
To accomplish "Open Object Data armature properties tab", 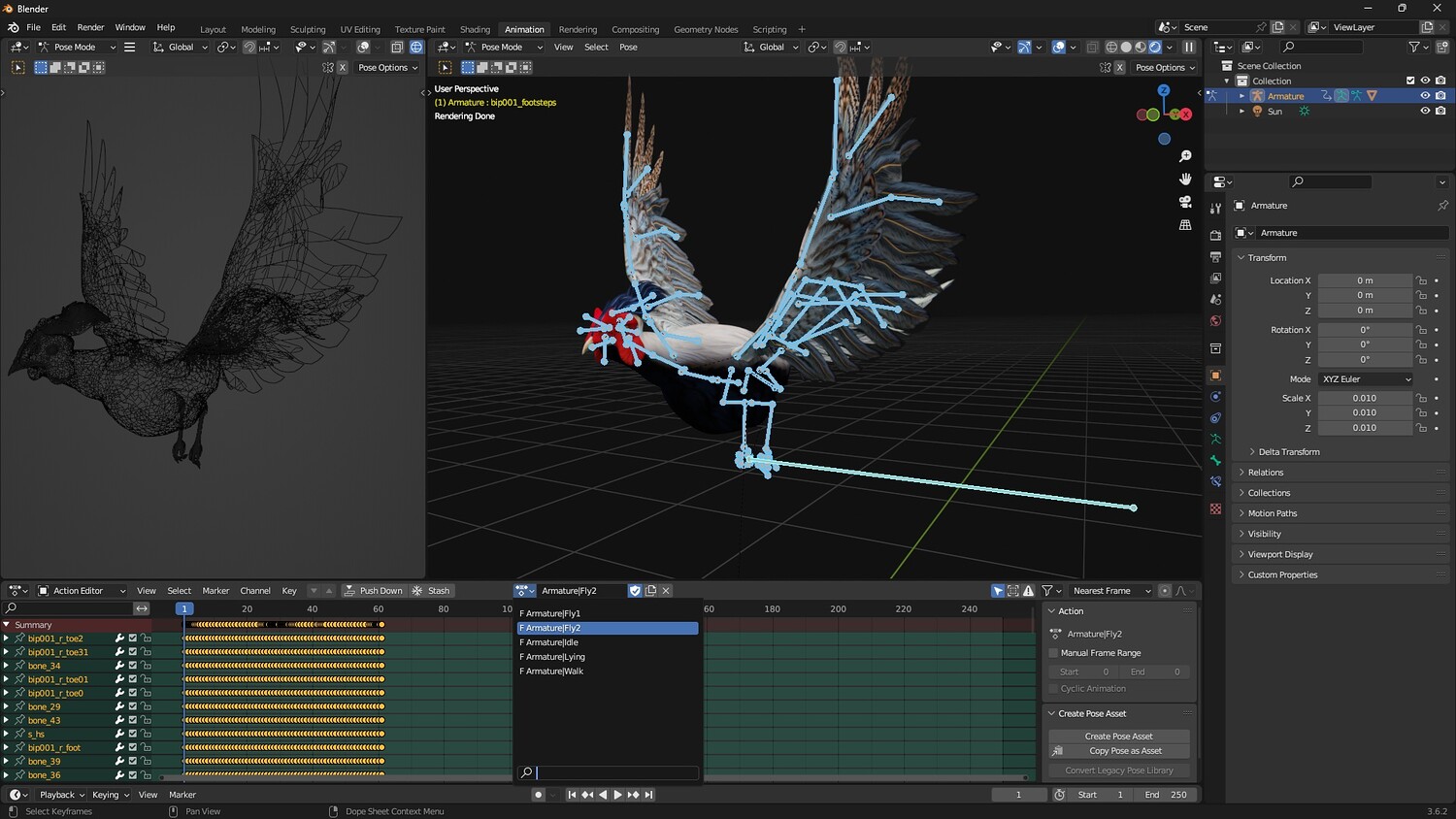I will coord(1215,439).
